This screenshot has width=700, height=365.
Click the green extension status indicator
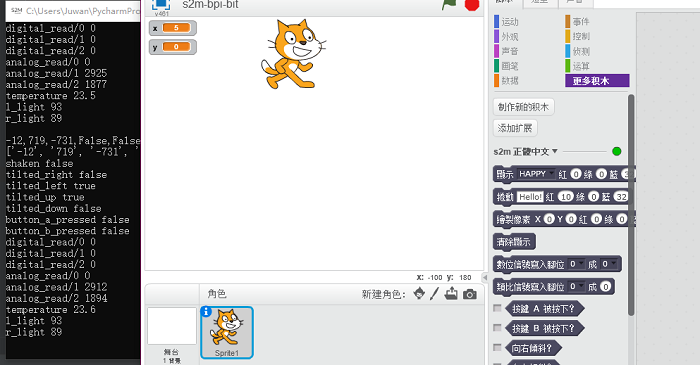click(x=617, y=151)
